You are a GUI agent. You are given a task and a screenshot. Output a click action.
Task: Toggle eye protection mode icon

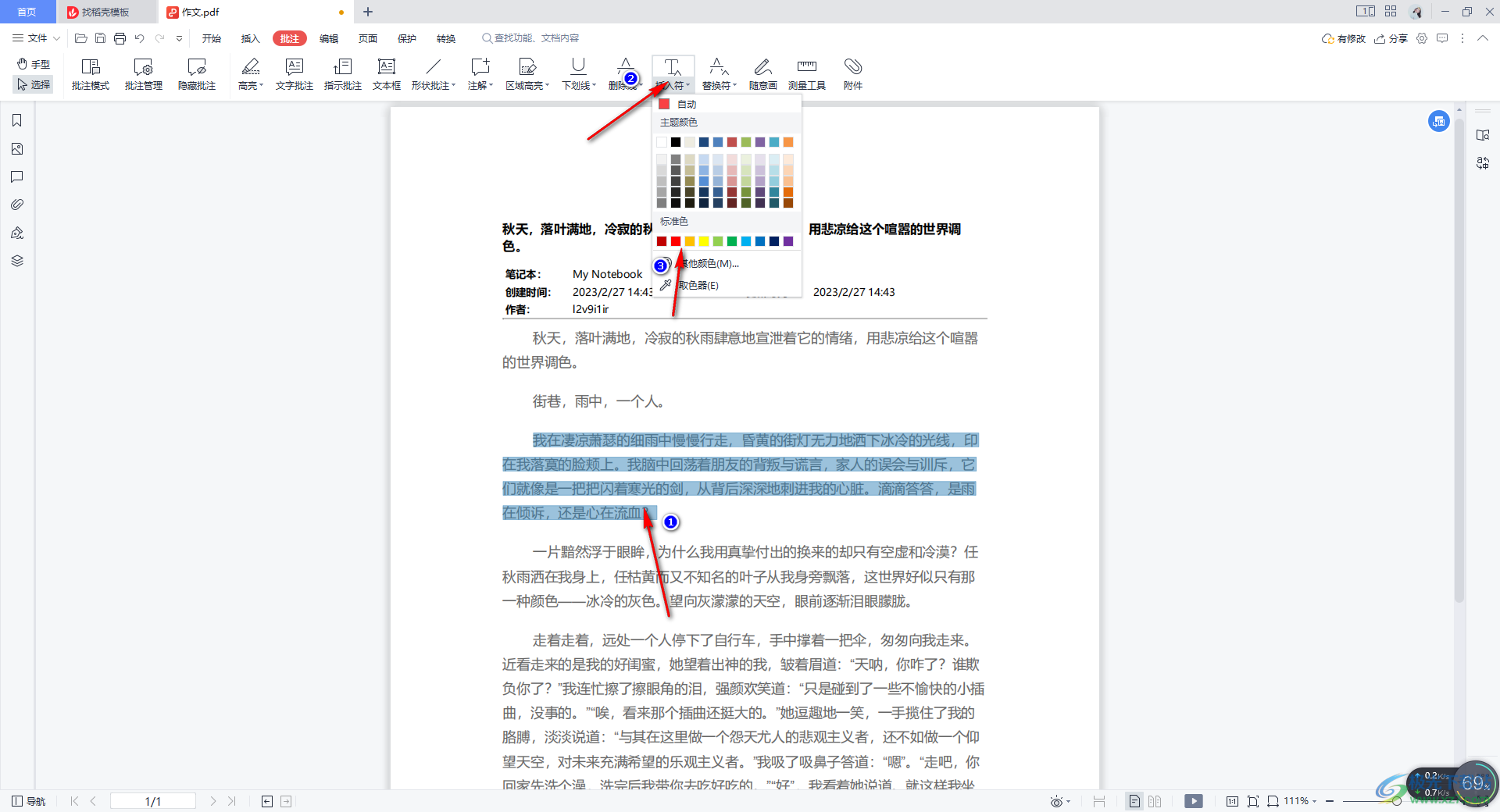pyautogui.click(x=1056, y=801)
